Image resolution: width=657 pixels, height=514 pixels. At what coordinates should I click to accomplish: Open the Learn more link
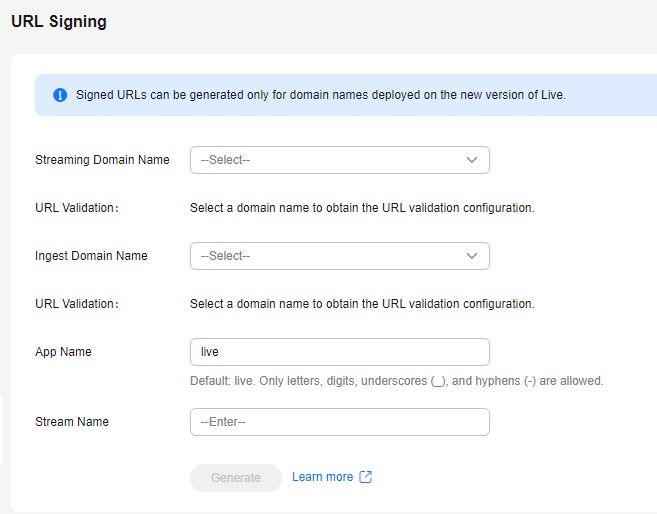pyautogui.click(x=322, y=477)
